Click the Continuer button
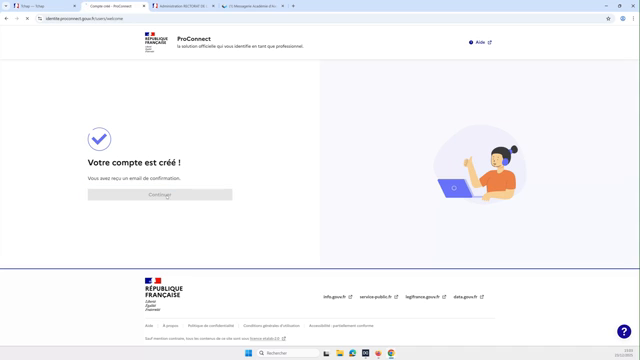Screen dimensions: 640x360 click(x=160, y=195)
